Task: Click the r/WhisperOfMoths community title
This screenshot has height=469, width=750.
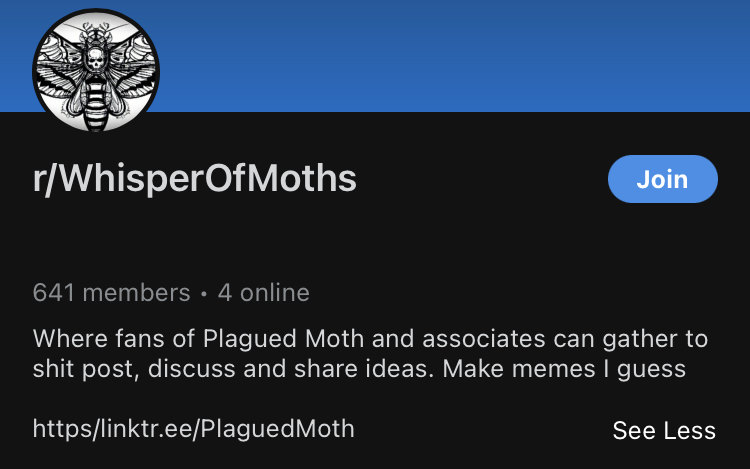Action: coord(194,178)
